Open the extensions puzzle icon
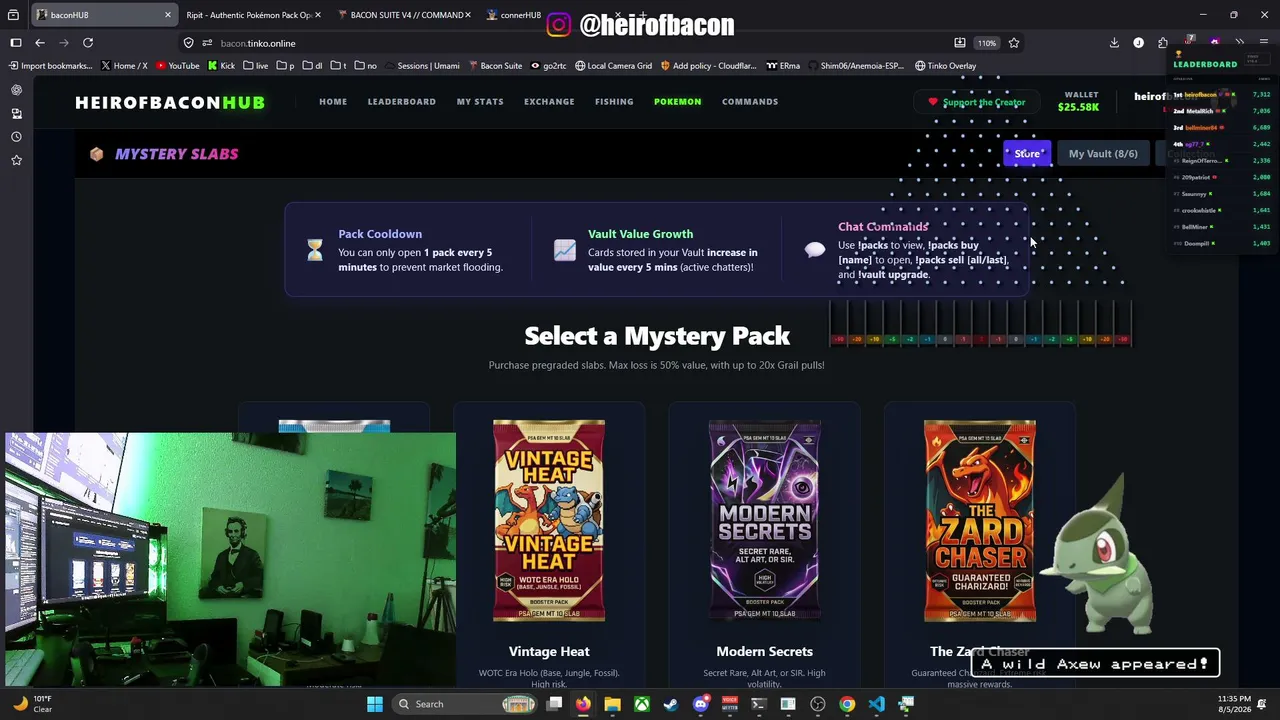 point(1163,43)
